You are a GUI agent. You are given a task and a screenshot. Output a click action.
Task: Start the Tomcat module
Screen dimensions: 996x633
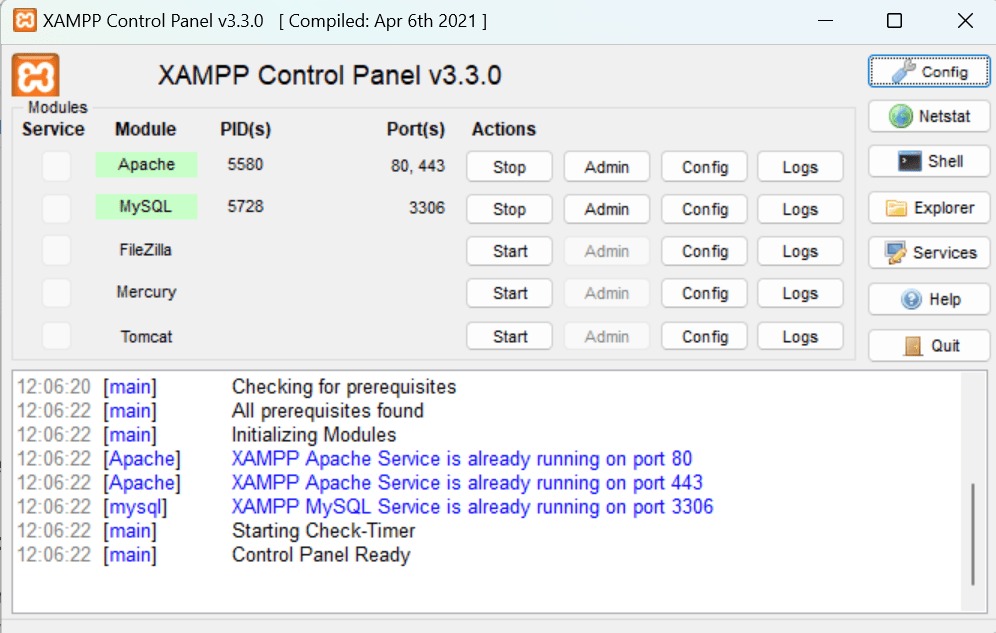509,336
